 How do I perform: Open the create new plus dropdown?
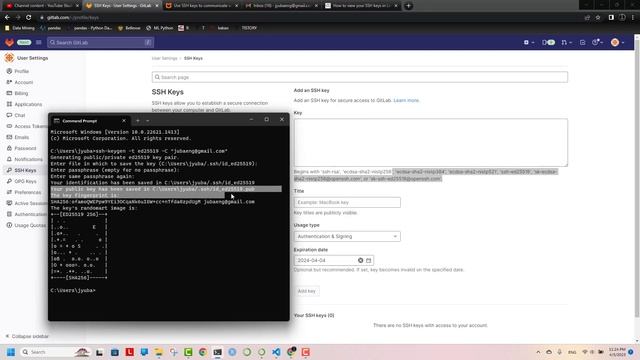tap(529, 42)
